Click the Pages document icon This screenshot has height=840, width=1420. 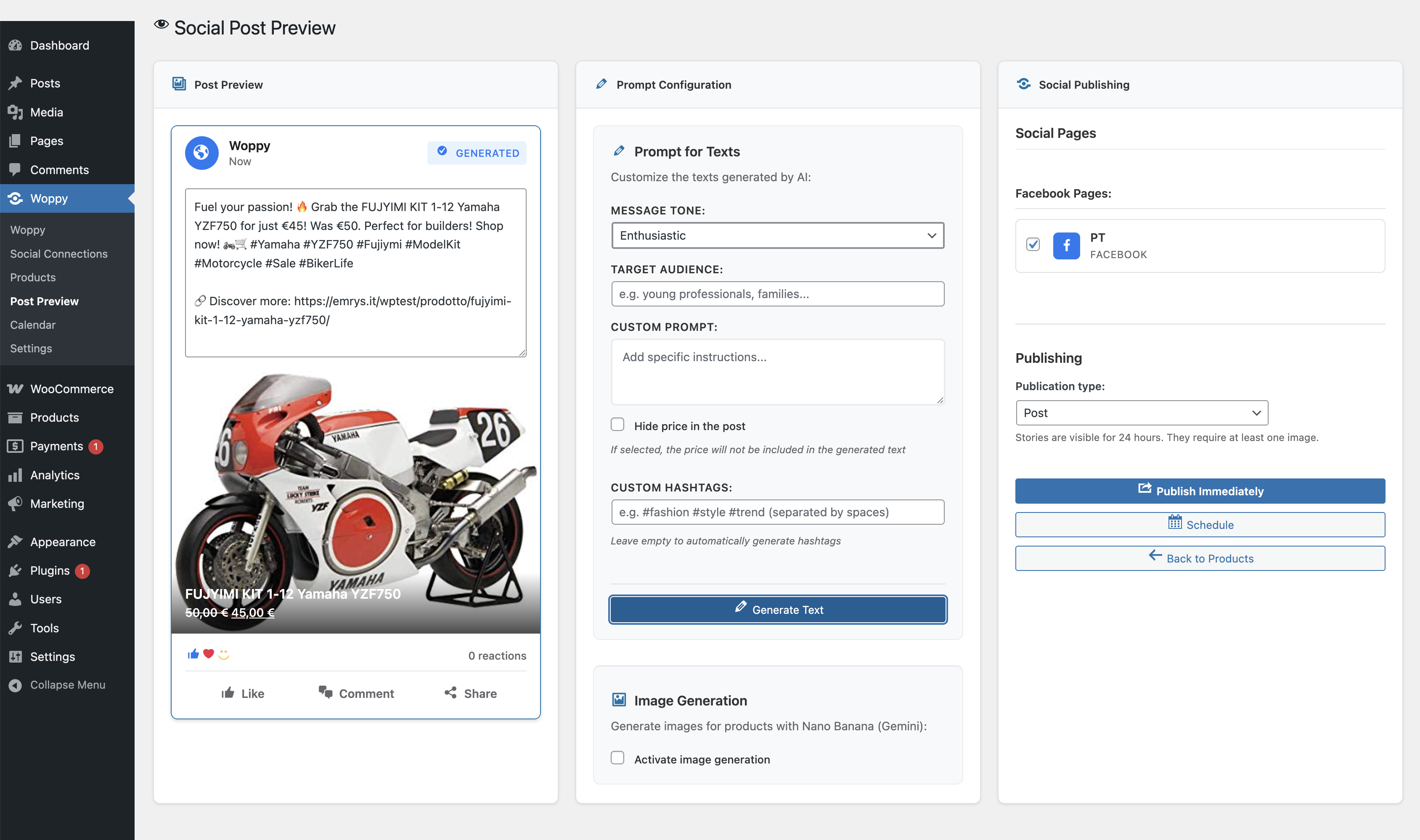point(15,141)
